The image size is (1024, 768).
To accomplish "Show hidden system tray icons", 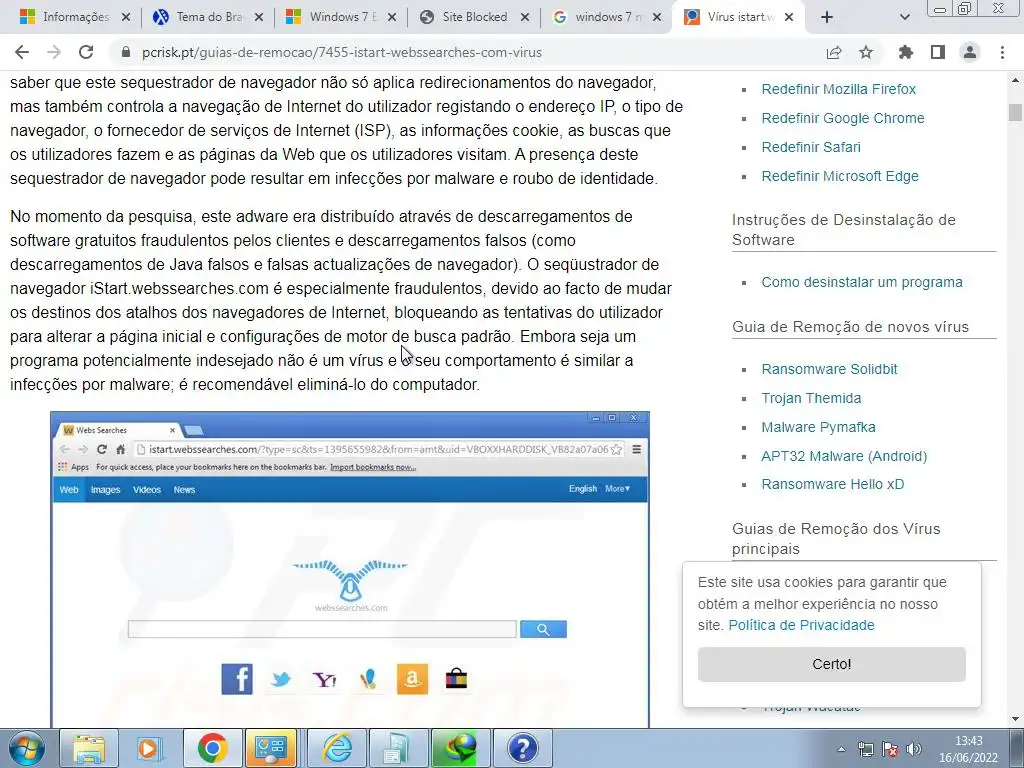I will (841, 749).
